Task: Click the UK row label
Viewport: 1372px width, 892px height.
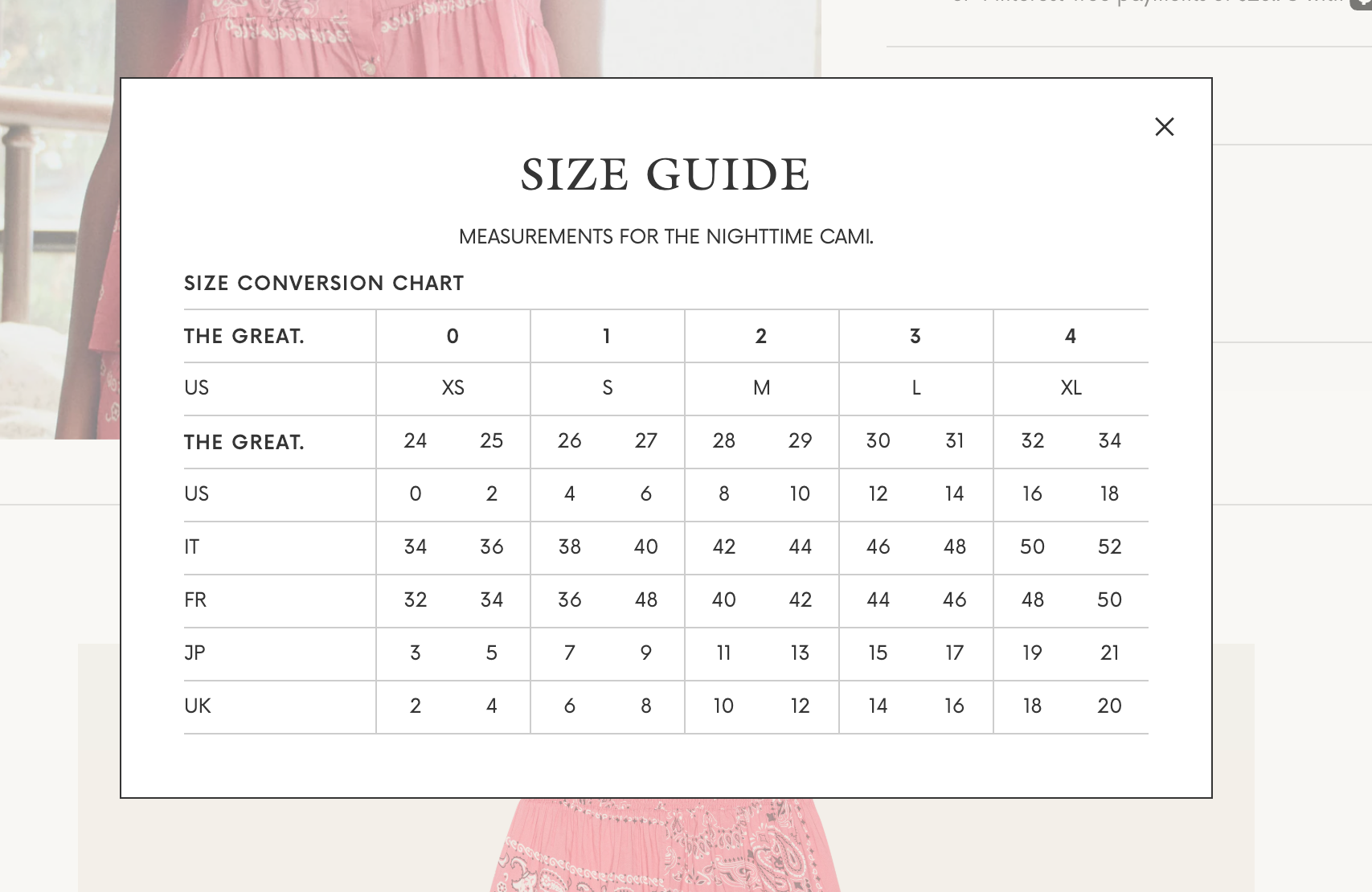Action: tap(197, 706)
